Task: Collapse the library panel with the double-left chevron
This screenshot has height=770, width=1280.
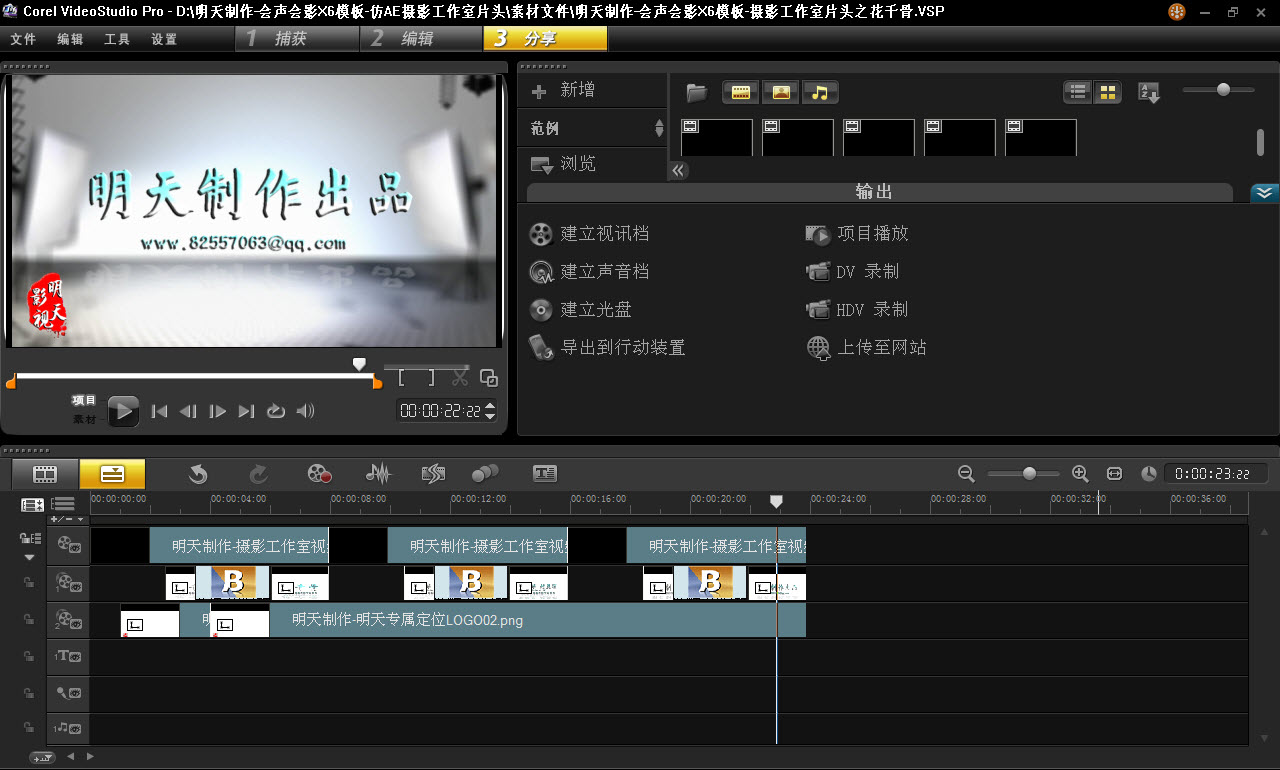Action: (679, 171)
